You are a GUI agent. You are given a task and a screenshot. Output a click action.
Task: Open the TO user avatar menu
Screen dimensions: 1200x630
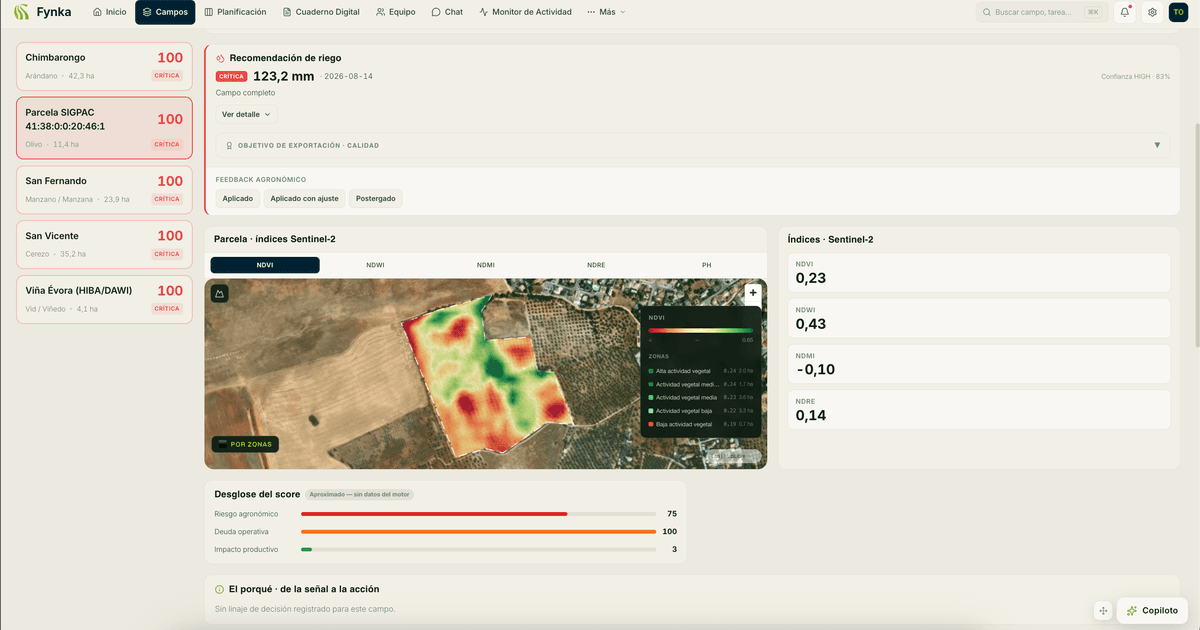[1179, 12]
